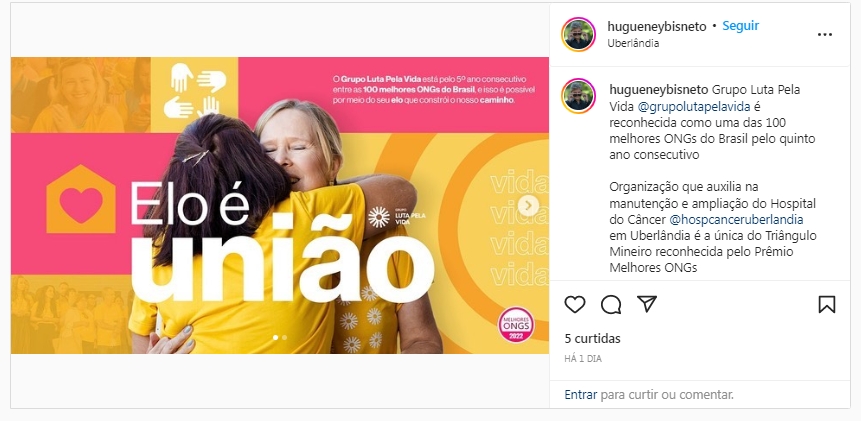Click the Elo é união post image

[280, 205]
